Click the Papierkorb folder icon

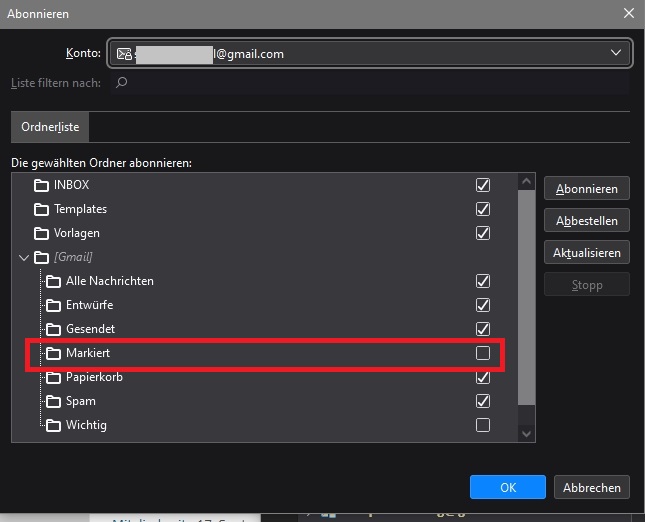(53, 377)
